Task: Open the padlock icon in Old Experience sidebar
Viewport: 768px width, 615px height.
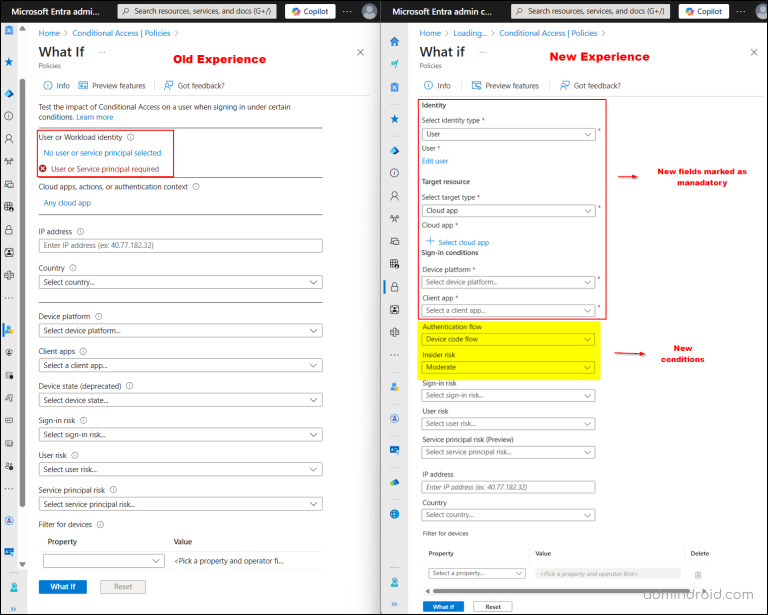Action: pos(9,230)
